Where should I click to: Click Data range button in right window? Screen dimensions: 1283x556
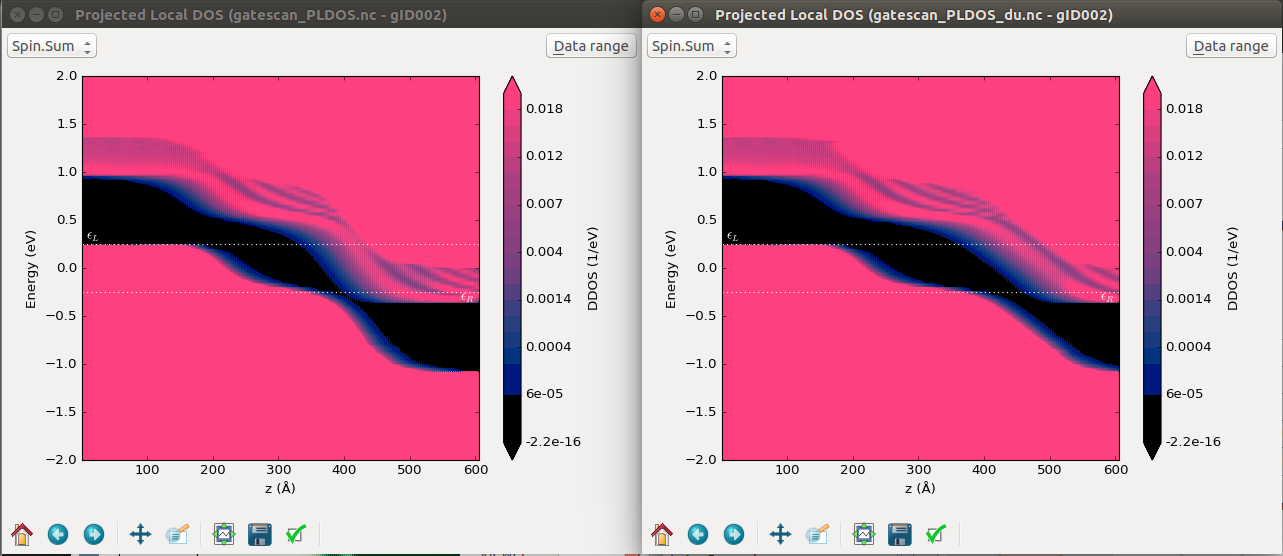[x=1231, y=46]
